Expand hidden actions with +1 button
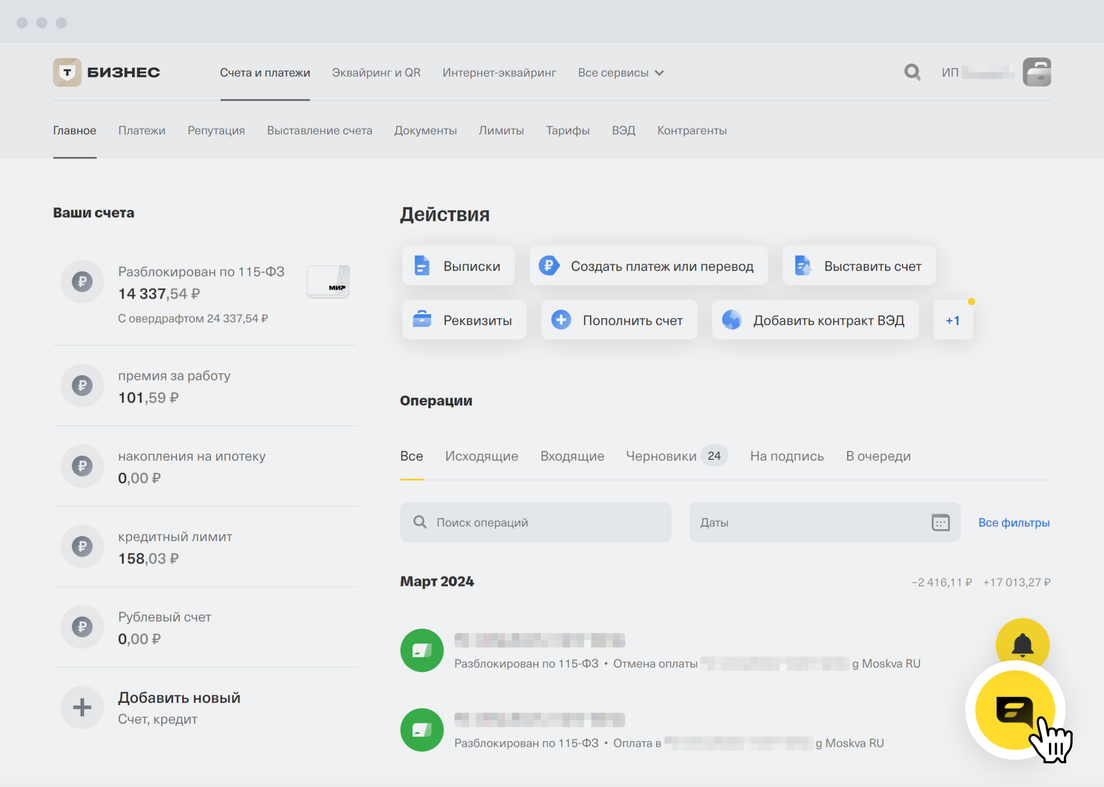The height and width of the screenshot is (787, 1104). (x=953, y=321)
